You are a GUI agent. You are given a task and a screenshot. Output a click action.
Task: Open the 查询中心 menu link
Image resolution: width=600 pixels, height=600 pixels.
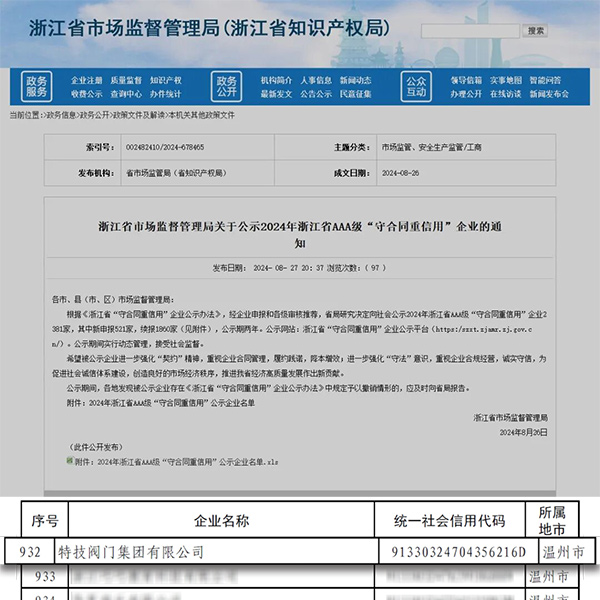click(x=126, y=94)
